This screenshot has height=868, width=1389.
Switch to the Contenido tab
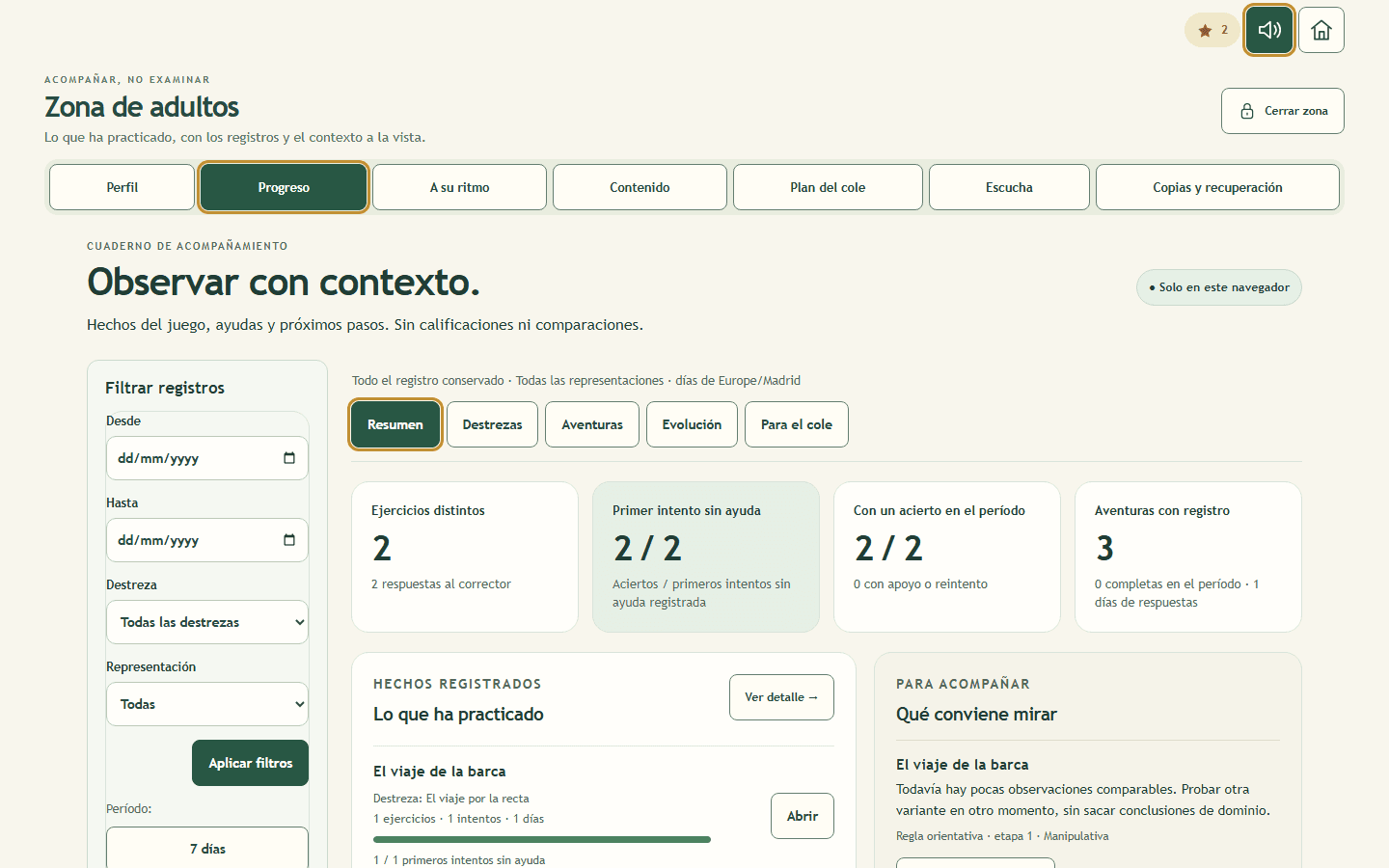[640, 187]
